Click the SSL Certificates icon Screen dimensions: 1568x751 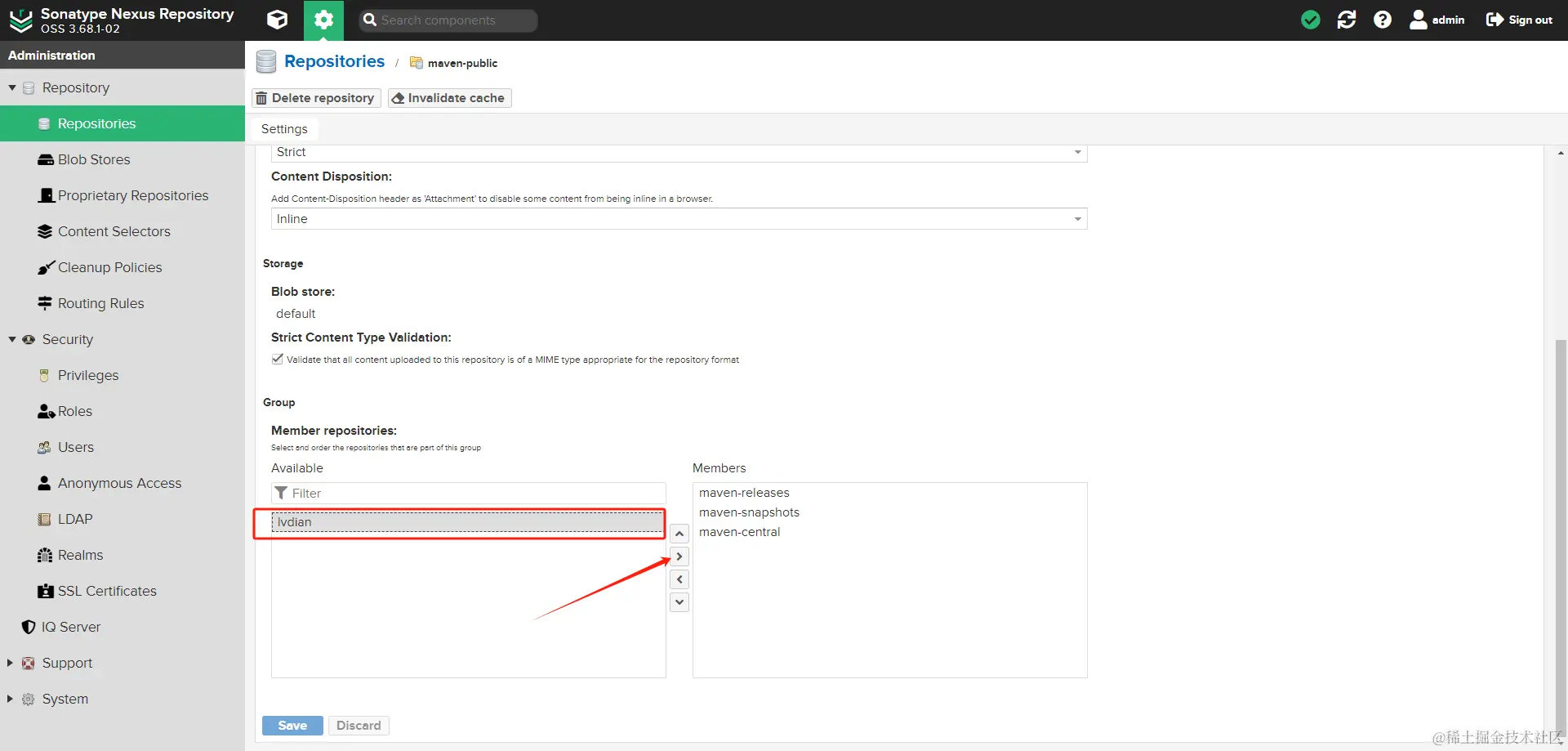46,591
